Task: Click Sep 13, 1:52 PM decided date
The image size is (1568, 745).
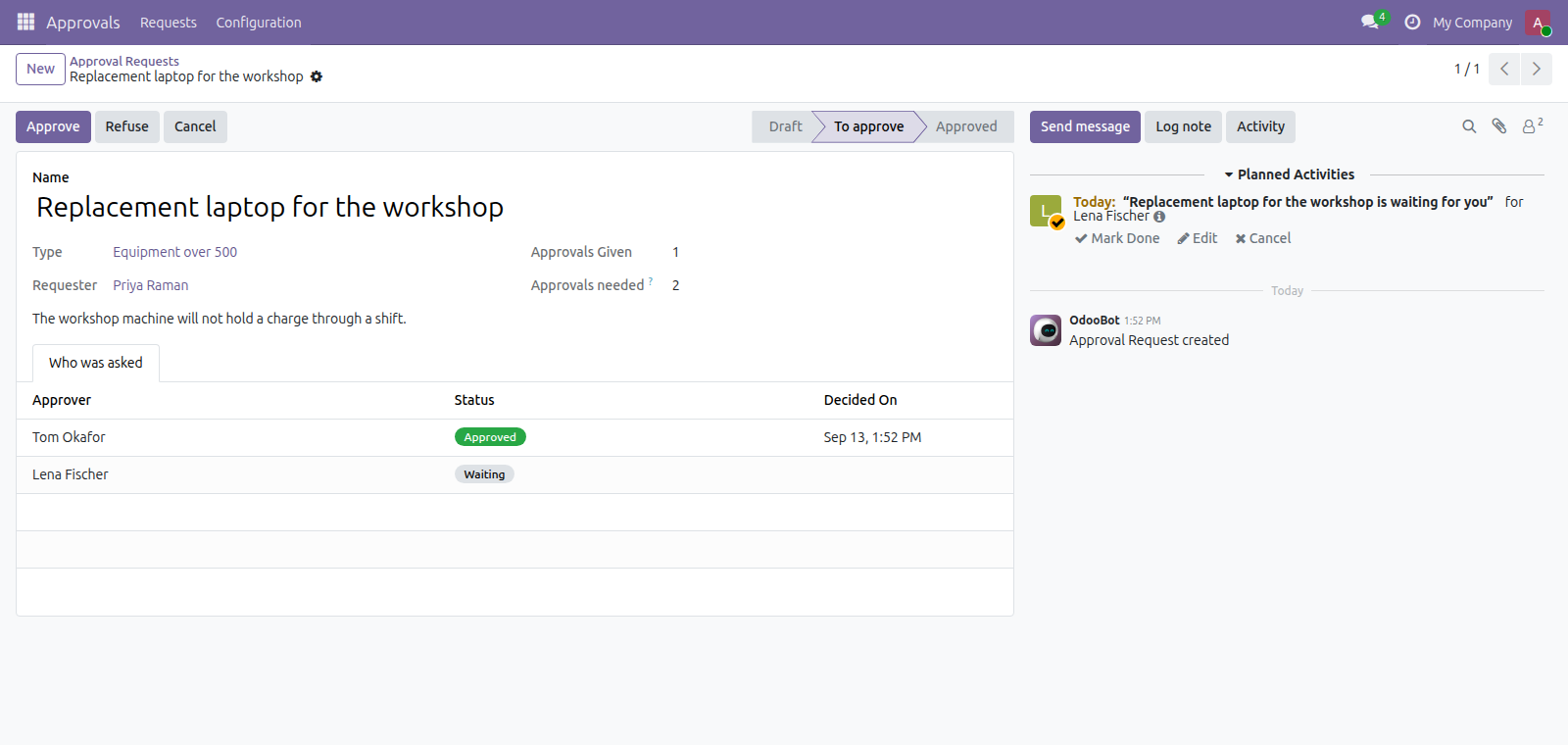Action: point(872,437)
